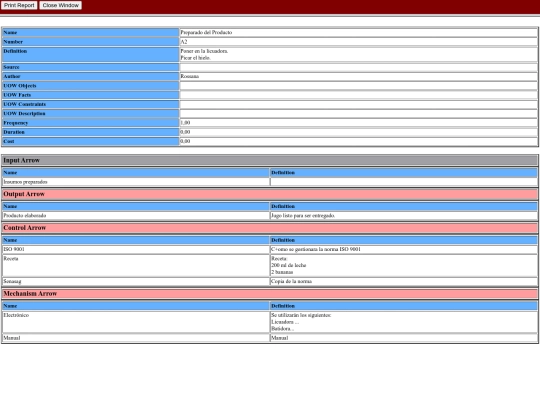Select the 'Receta' control arrow name
This screenshot has height=405, width=540.
11,259
